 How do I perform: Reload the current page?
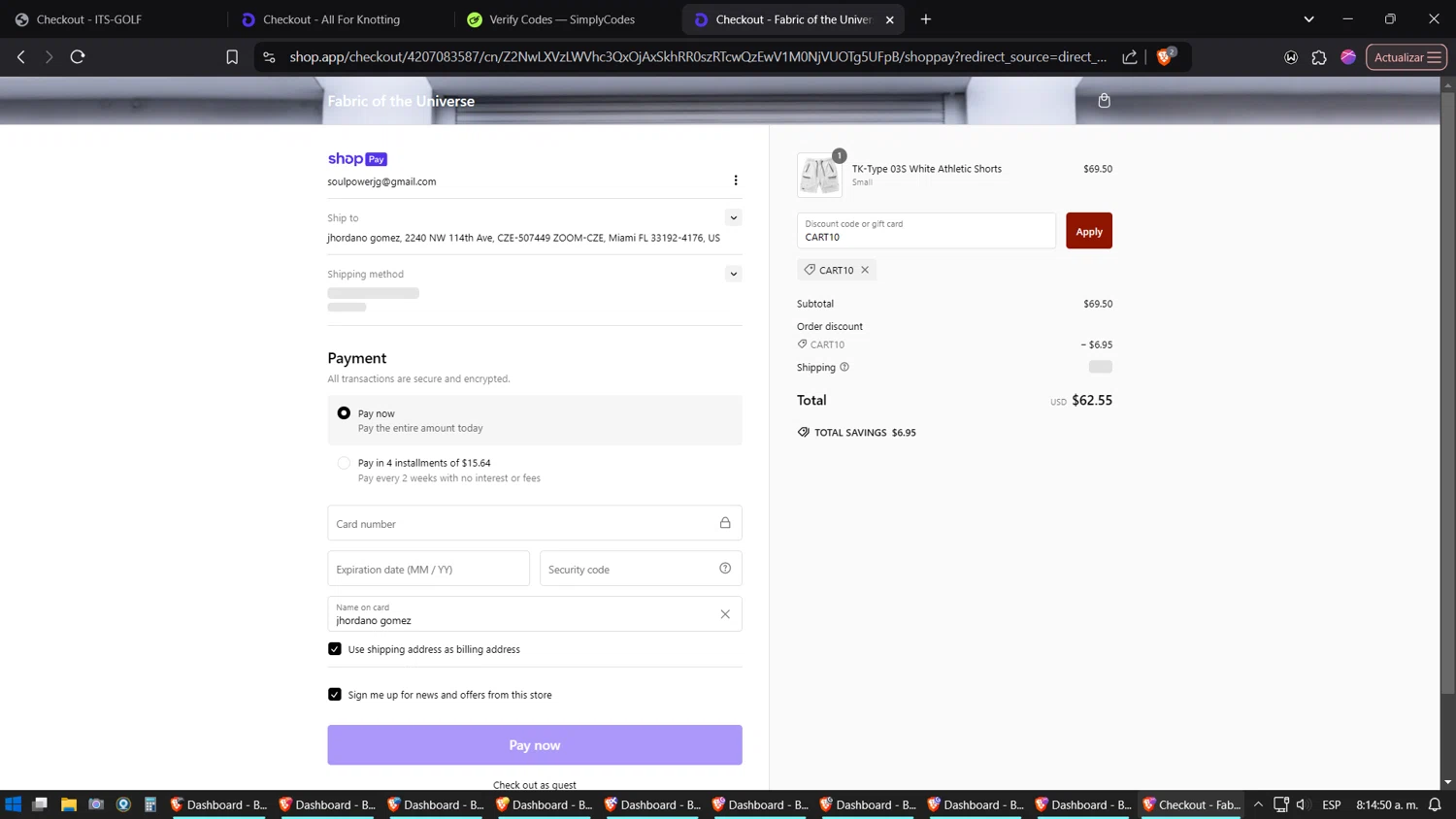78,57
